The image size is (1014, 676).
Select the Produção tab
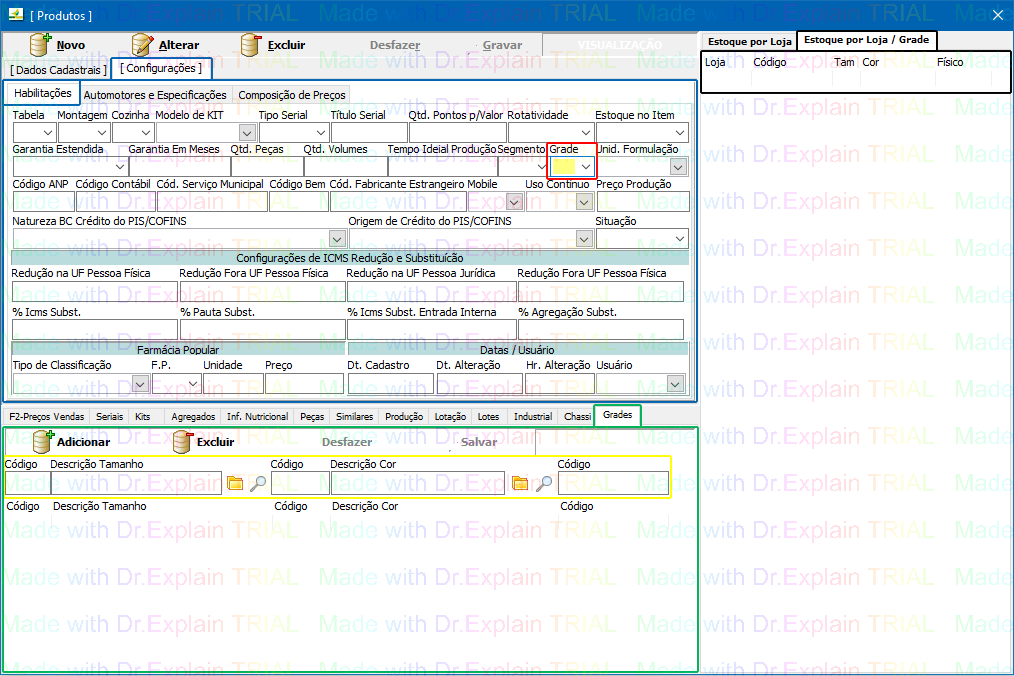(404, 417)
